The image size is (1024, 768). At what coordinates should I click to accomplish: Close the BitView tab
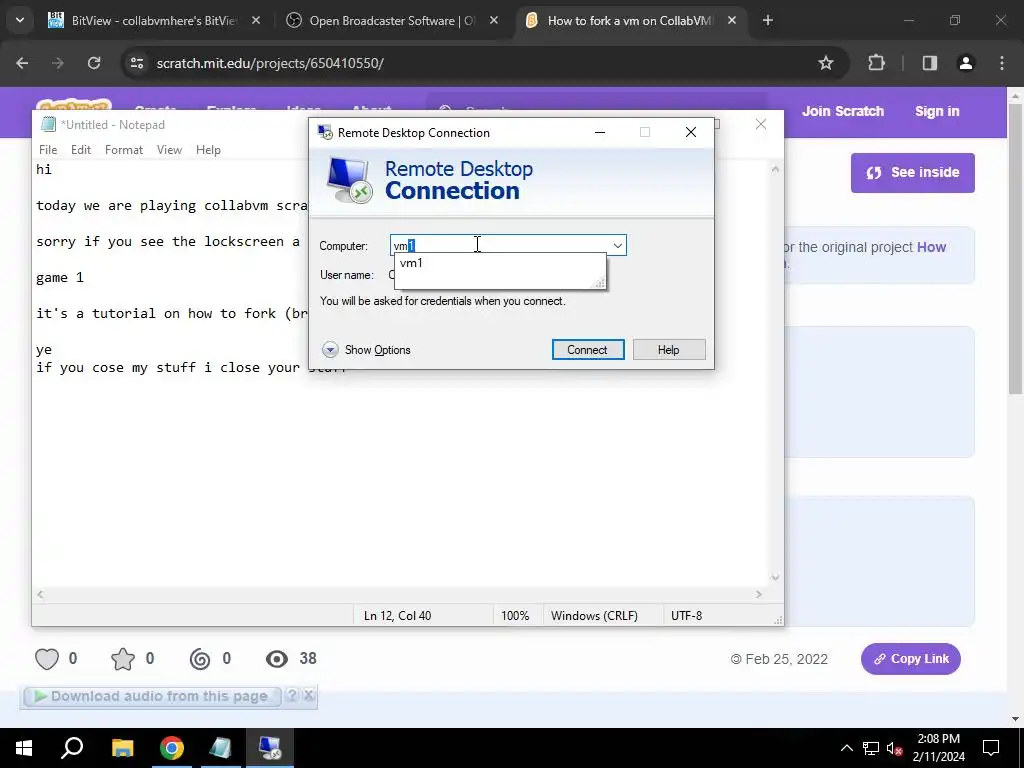(x=256, y=21)
